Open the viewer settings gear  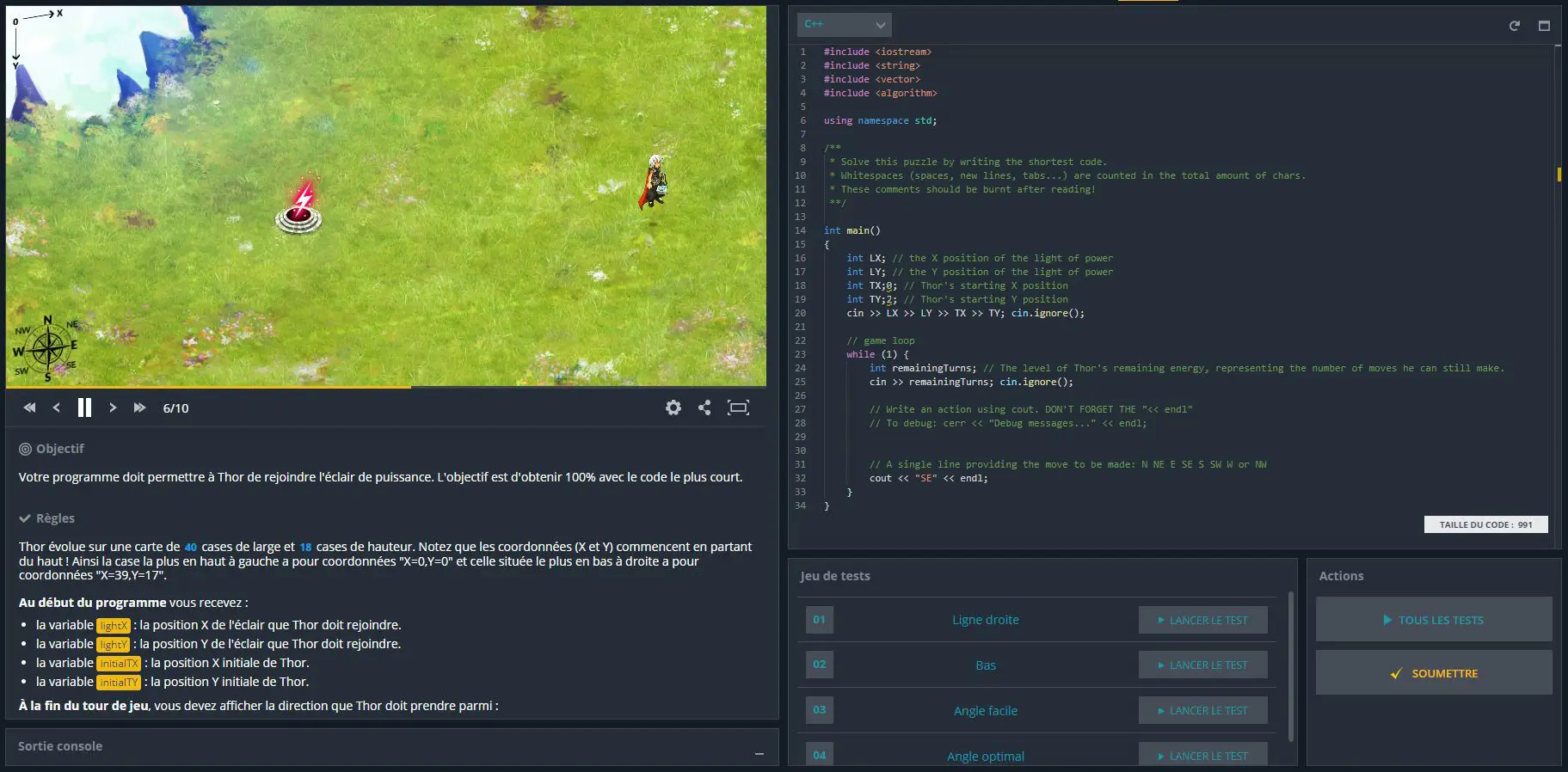point(673,407)
